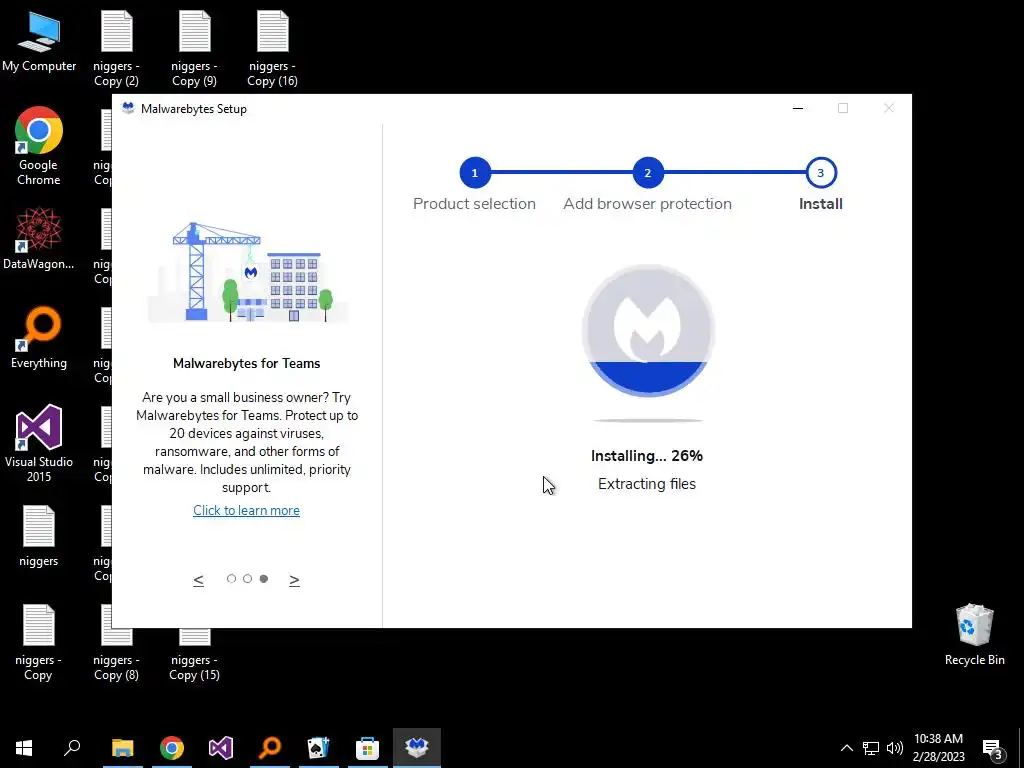This screenshot has height=768, width=1024.
Task: Click the "Malwarebytes for Teams" heading
Action: [247, 364]
